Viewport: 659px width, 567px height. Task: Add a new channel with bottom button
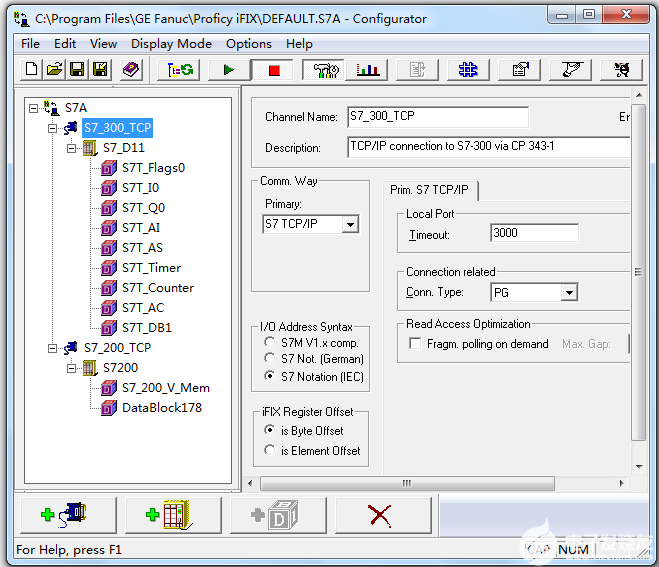click(68, 515)
